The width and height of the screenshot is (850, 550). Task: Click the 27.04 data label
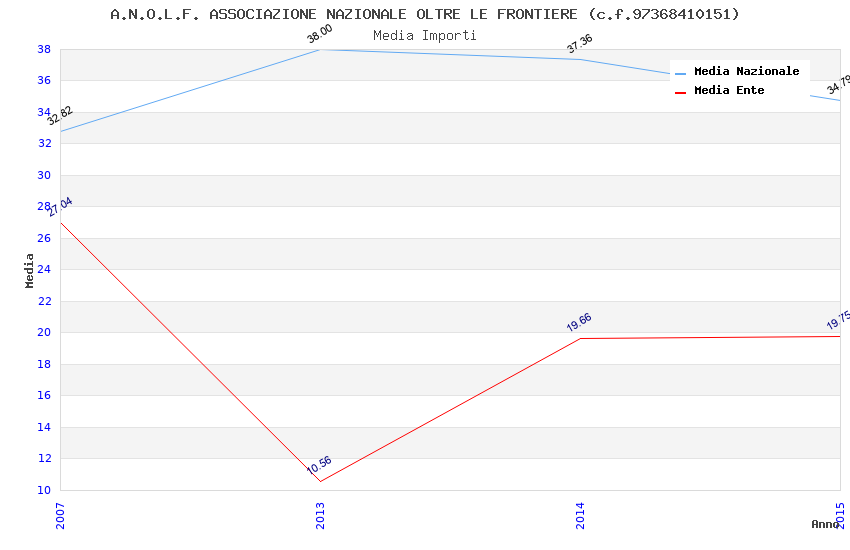point(60,207)
